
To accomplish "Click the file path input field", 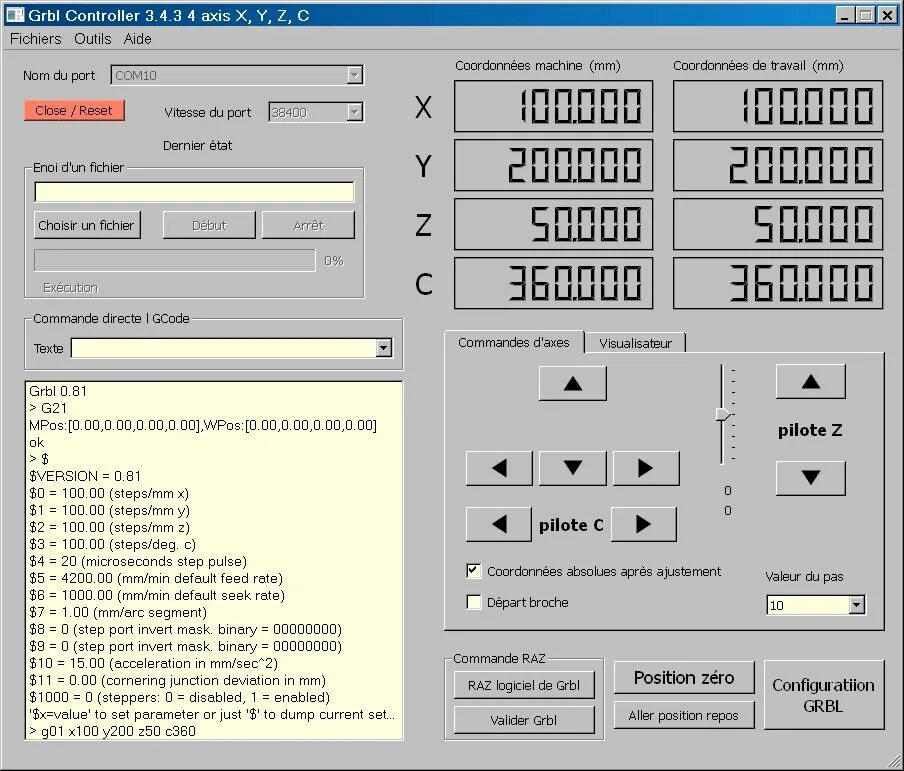I will [x=194, y=192].
